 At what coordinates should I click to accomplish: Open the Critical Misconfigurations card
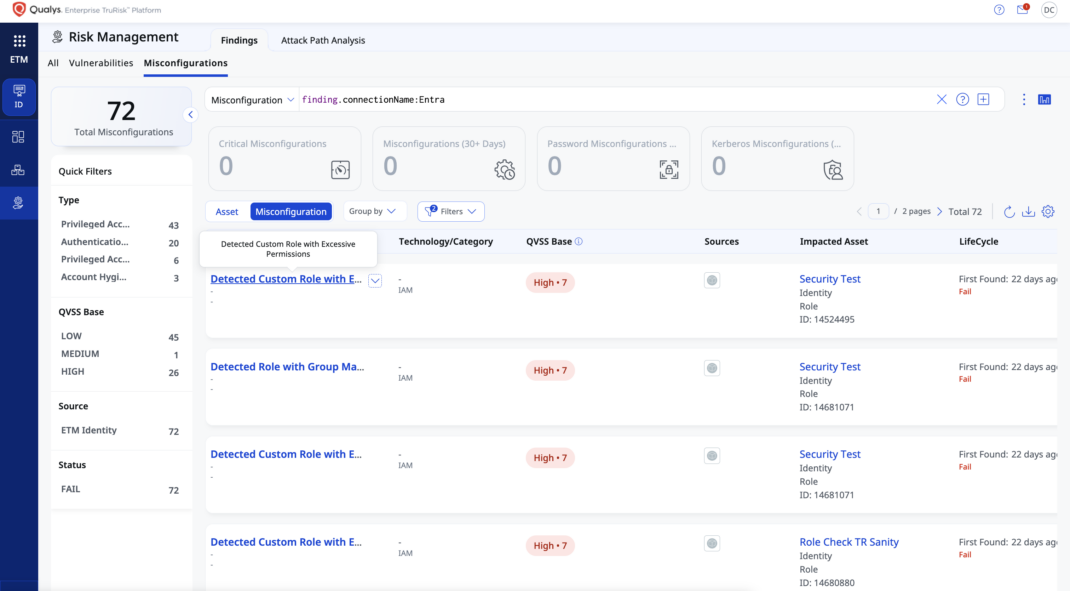[x=285, y=158]
